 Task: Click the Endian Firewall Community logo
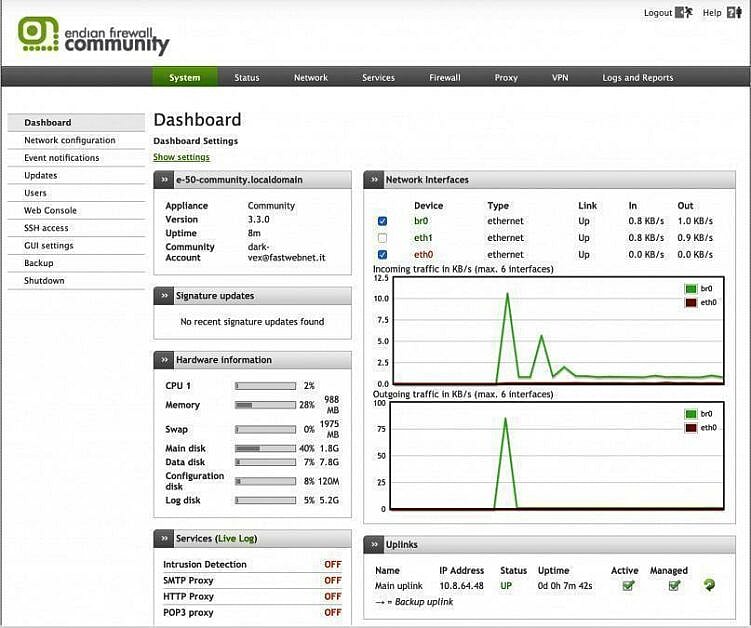[93, 35]
